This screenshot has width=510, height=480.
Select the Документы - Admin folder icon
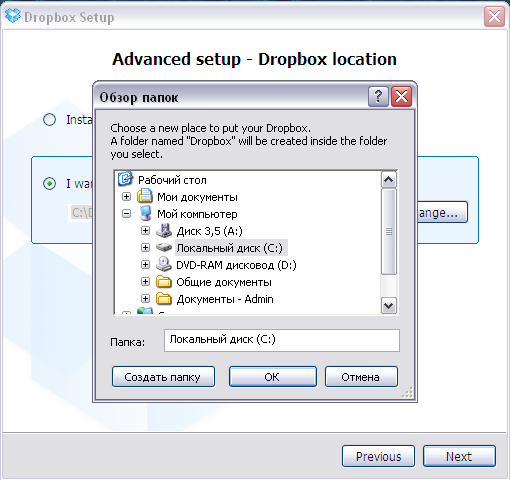tap(164, 299)
